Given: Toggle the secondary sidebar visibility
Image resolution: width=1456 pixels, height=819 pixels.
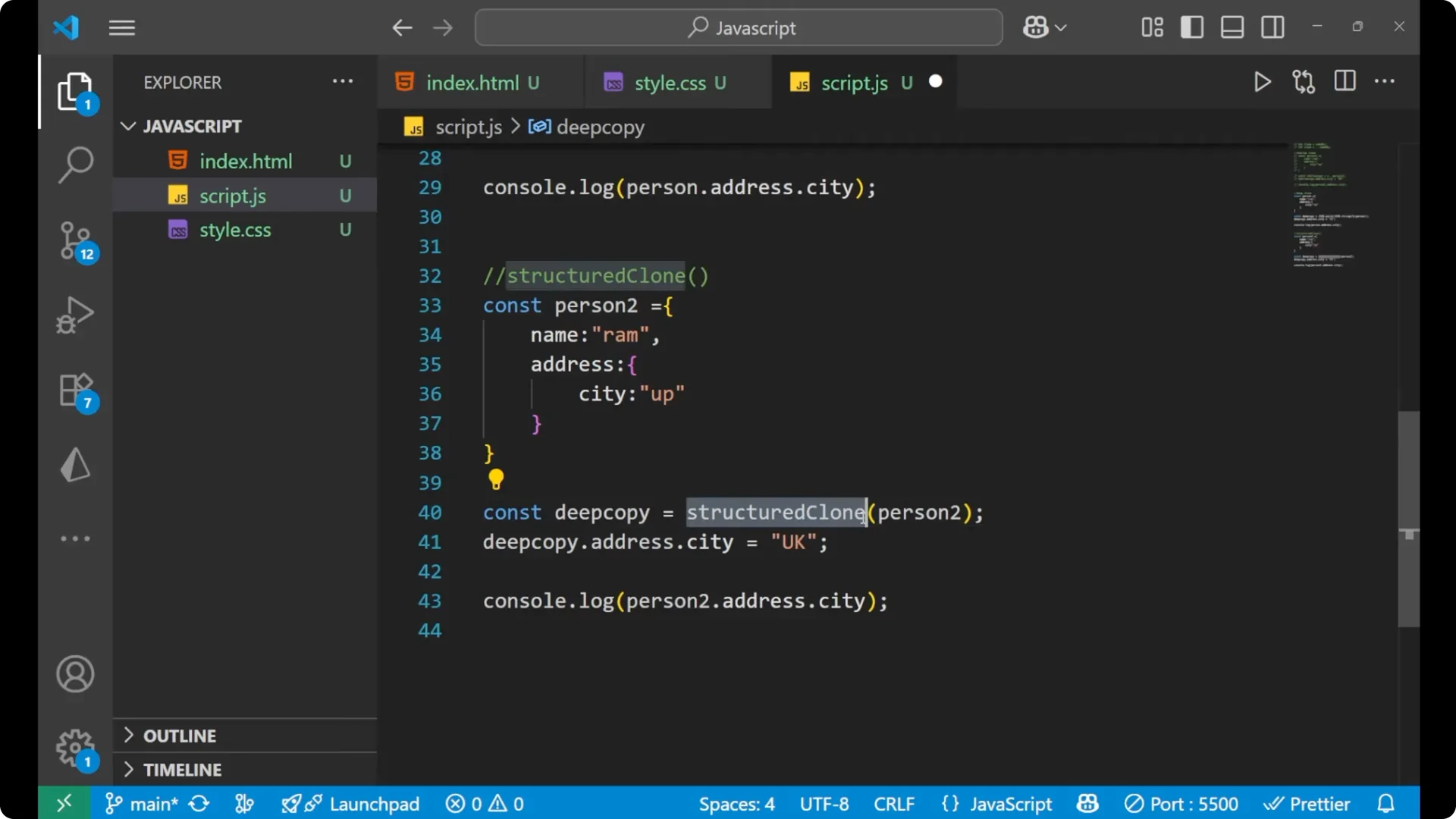Looking at the screenshot, I should click(1272, 27).
